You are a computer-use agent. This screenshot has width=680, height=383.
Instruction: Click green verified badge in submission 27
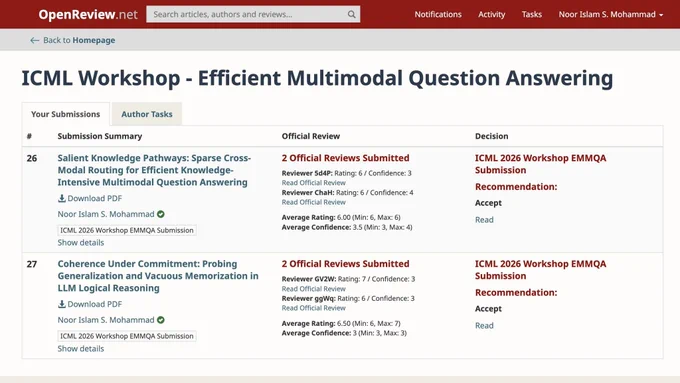pyautogui.click(x=161, y=320)
